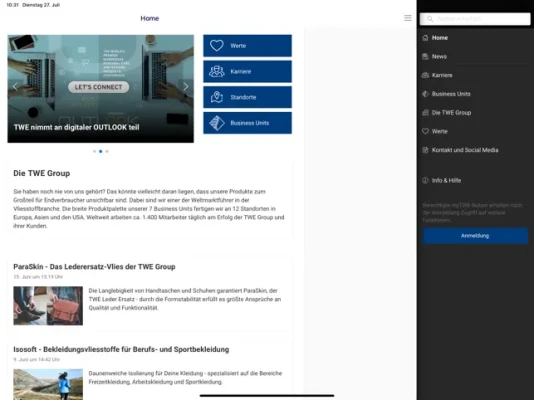Open News in the side menu
Image resolution: width=534 pixels, height=400 pixels.
point(439,57)
